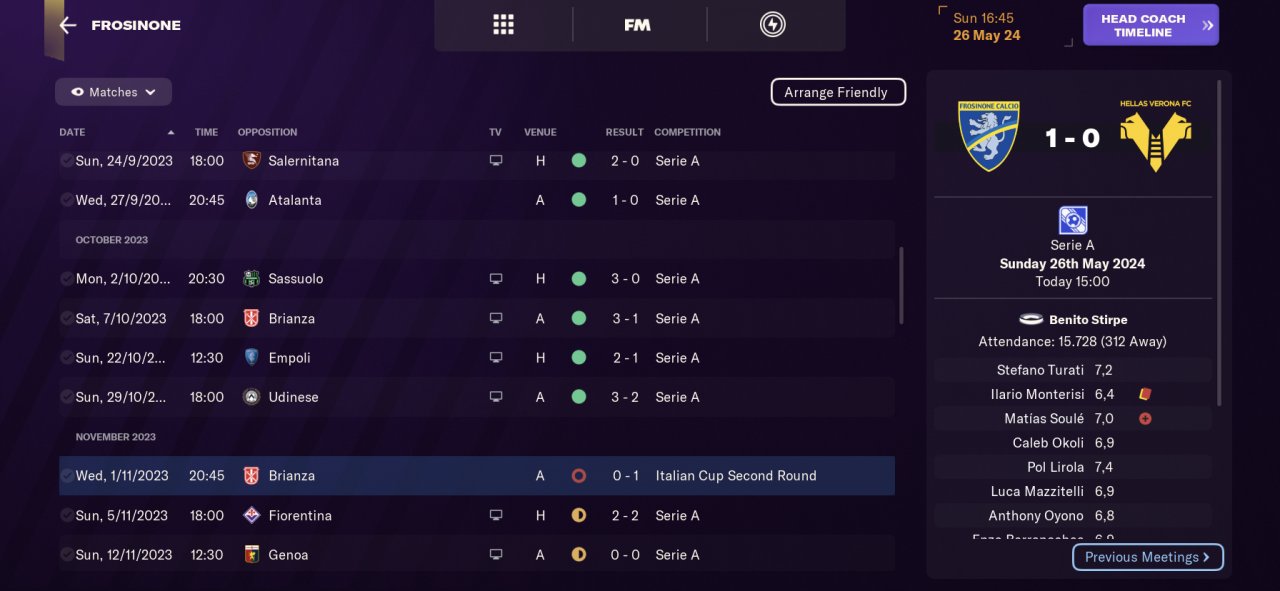This screenshot has width=1280, height=591.
Task: Click the Salernitana club badge
Action: (251, 161)
